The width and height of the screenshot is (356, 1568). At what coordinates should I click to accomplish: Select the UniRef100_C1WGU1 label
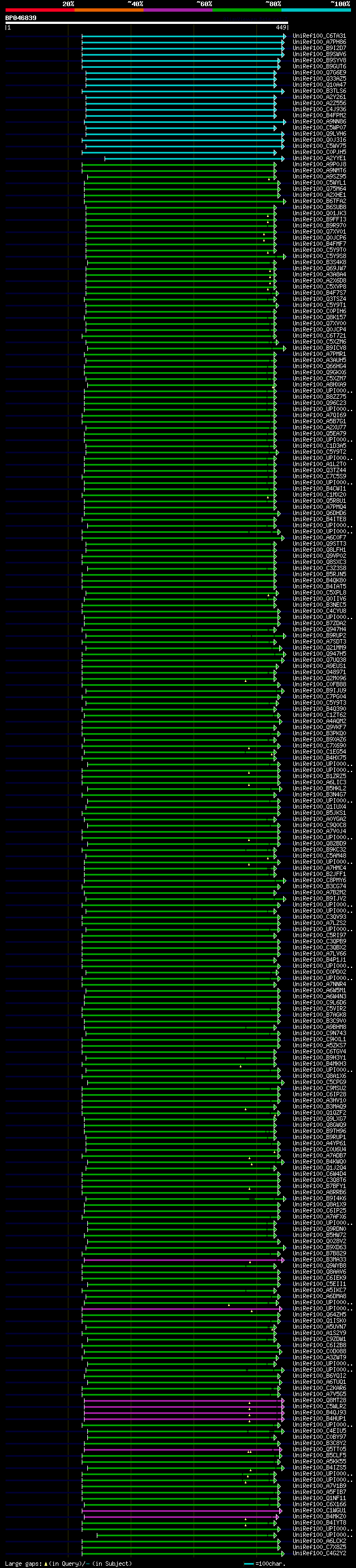tap(319, 1511)
